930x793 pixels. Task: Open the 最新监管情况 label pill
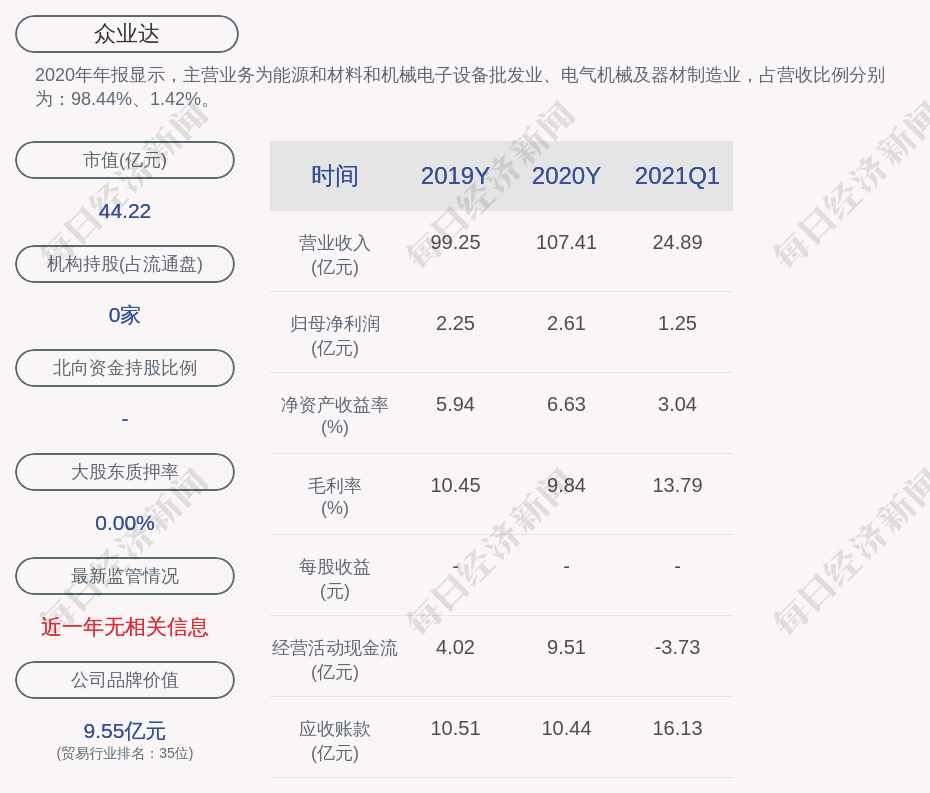pyautogui.click(x=125, y=576)
